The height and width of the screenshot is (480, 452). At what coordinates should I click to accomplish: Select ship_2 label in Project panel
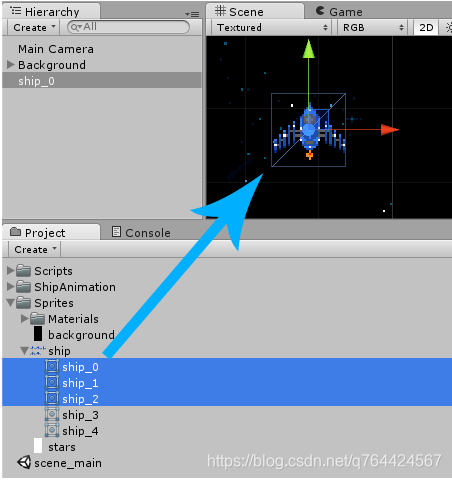80,399
